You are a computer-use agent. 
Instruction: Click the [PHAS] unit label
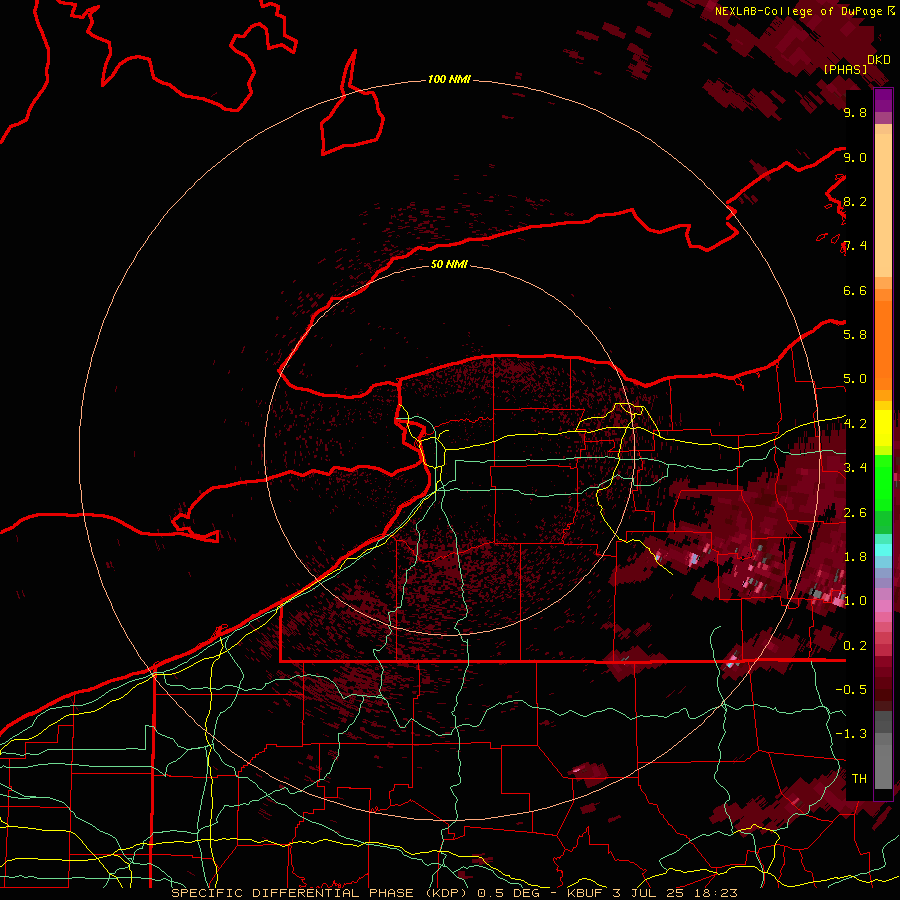[845, 69]
